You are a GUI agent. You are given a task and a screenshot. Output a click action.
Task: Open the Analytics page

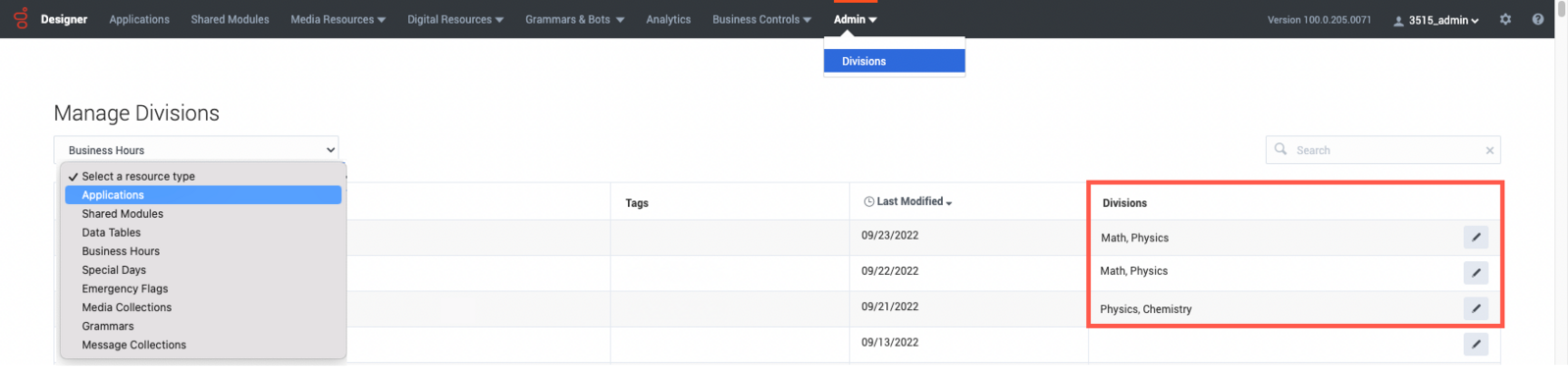(x=668, y=19)
